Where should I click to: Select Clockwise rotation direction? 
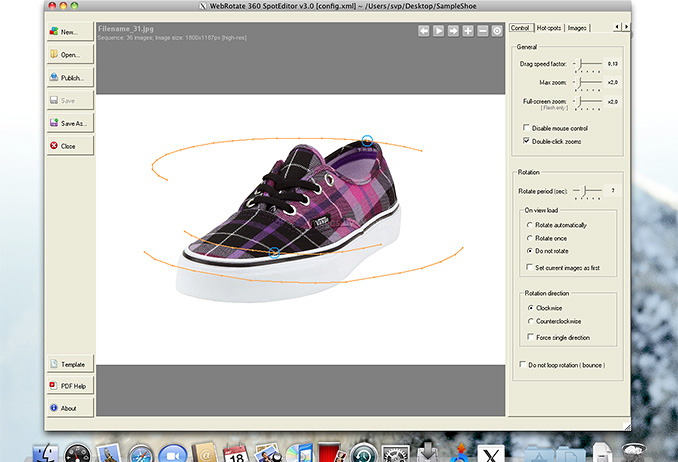tap(531, 308)
